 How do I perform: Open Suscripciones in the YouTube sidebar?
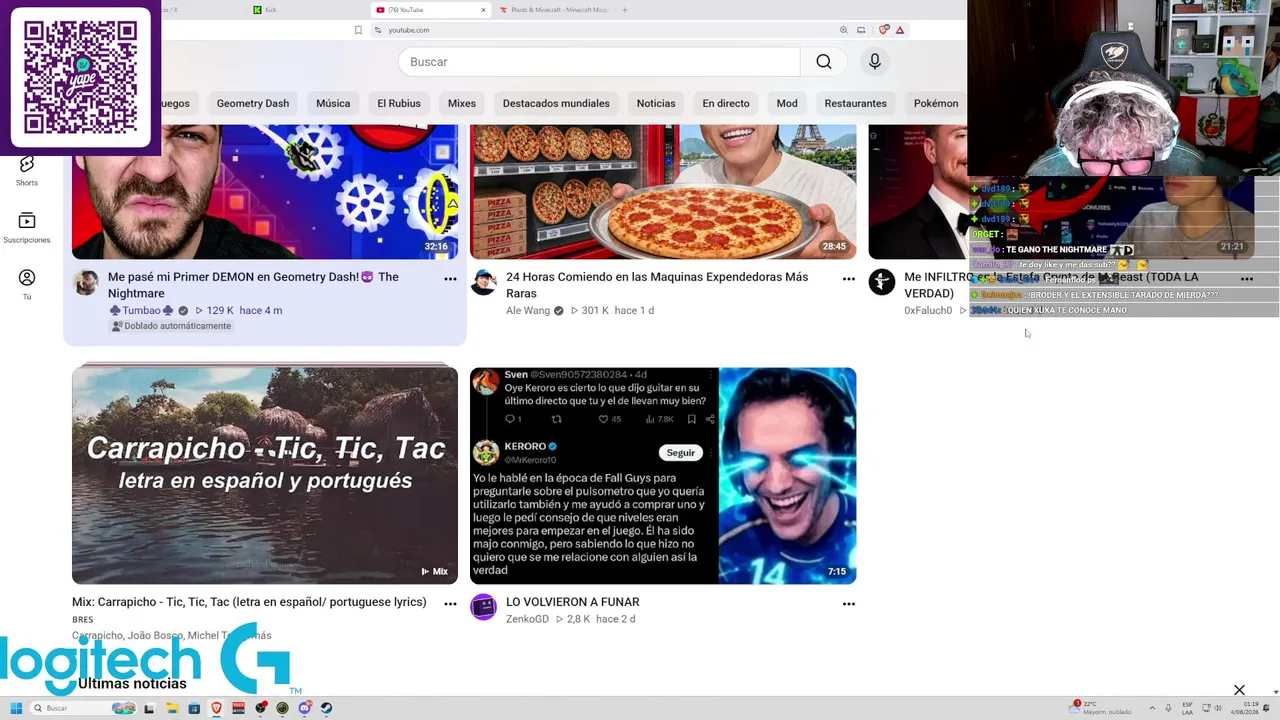pyautogui.click(x=27, y=227)
